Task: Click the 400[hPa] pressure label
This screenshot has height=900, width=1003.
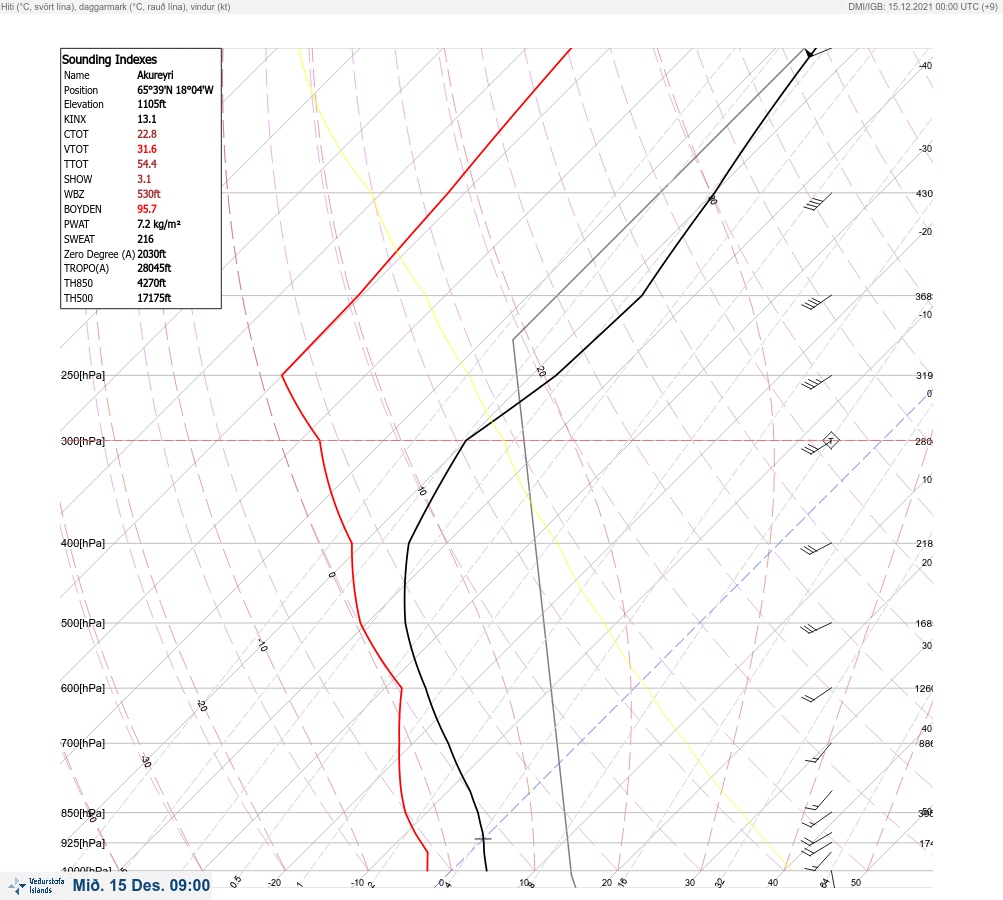Action: 83,543
